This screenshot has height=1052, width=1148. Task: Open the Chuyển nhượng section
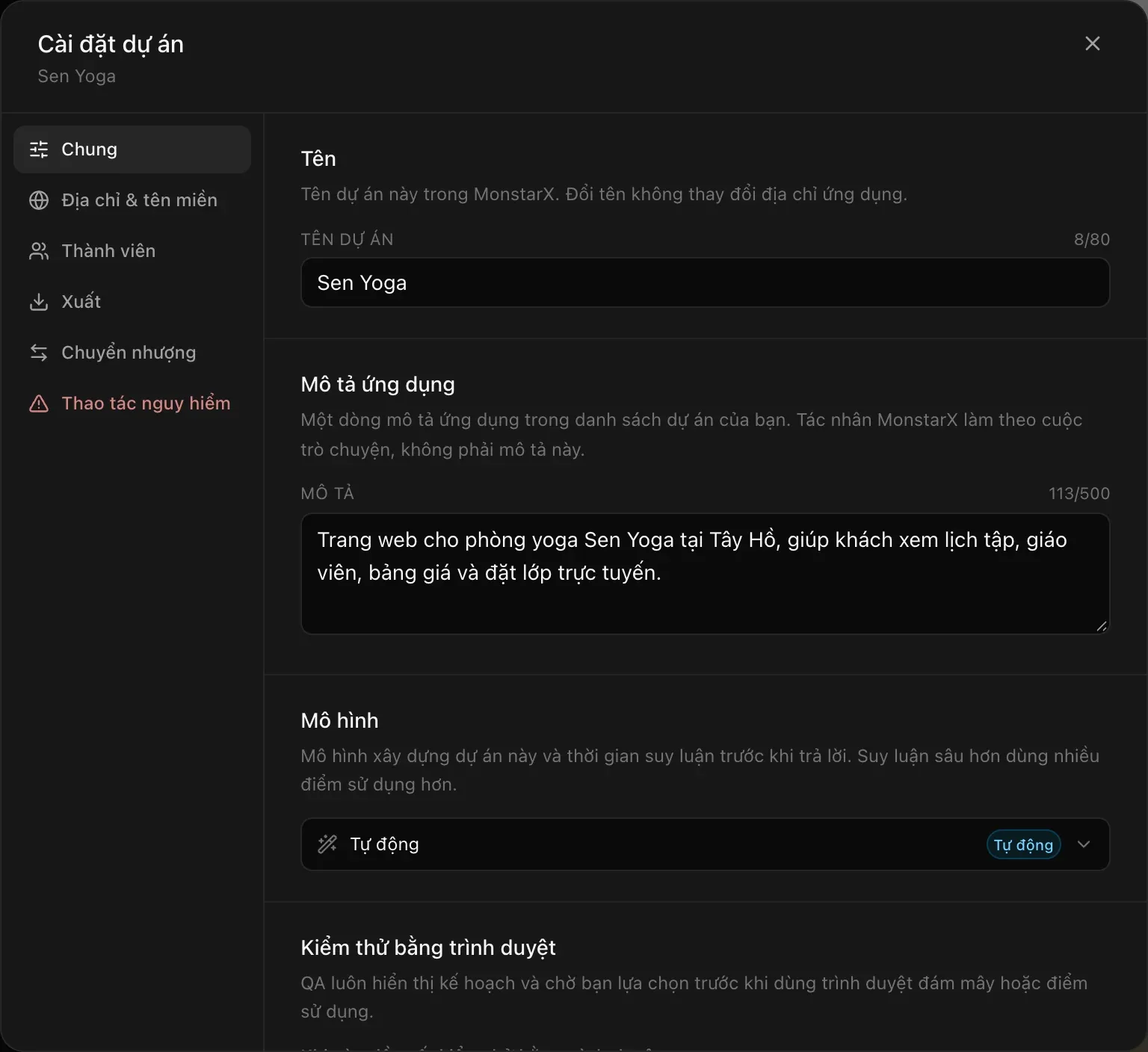pos(132,353)
